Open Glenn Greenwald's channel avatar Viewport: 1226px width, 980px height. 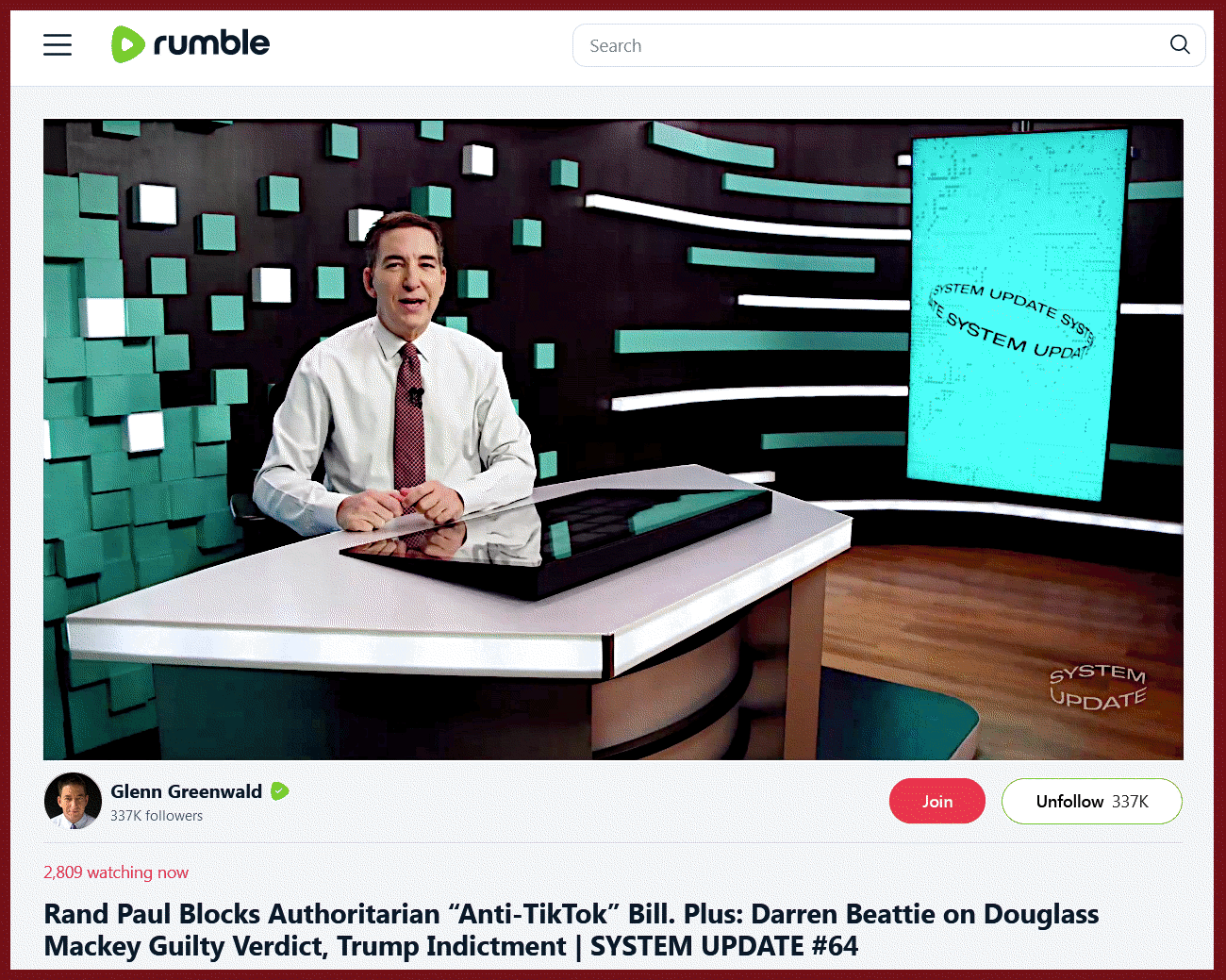pos(73,801)
